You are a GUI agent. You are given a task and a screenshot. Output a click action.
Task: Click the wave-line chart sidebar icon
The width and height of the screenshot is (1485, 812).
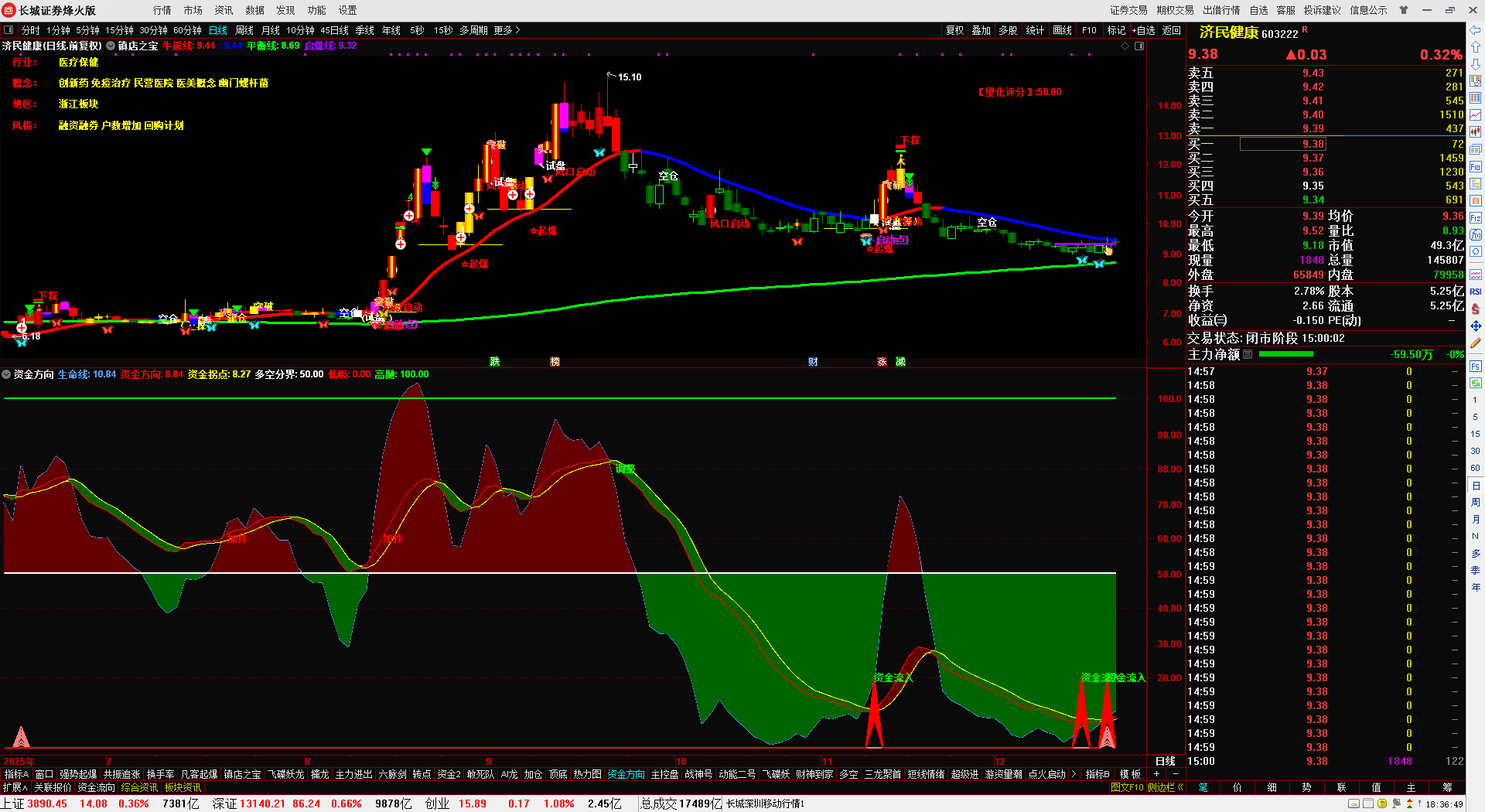click(1476, 275)
